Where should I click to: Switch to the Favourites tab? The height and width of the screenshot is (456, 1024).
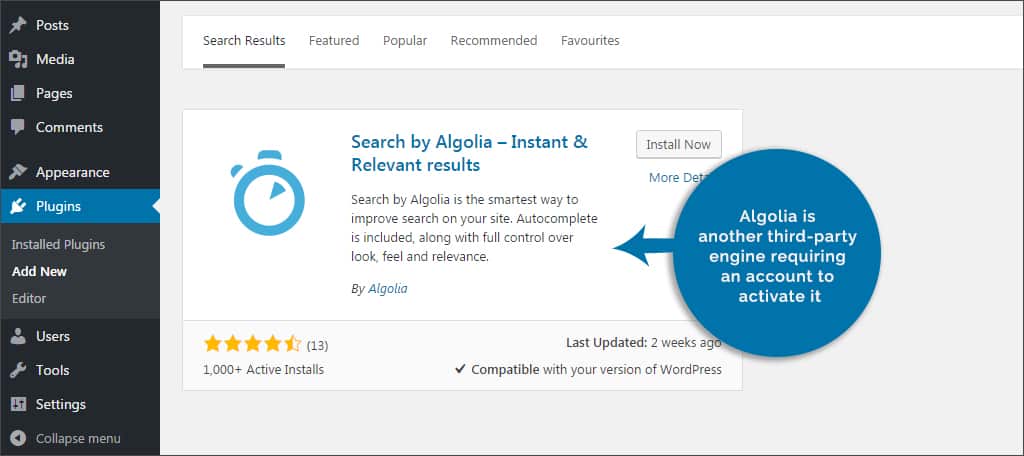(x=590, y=41)
